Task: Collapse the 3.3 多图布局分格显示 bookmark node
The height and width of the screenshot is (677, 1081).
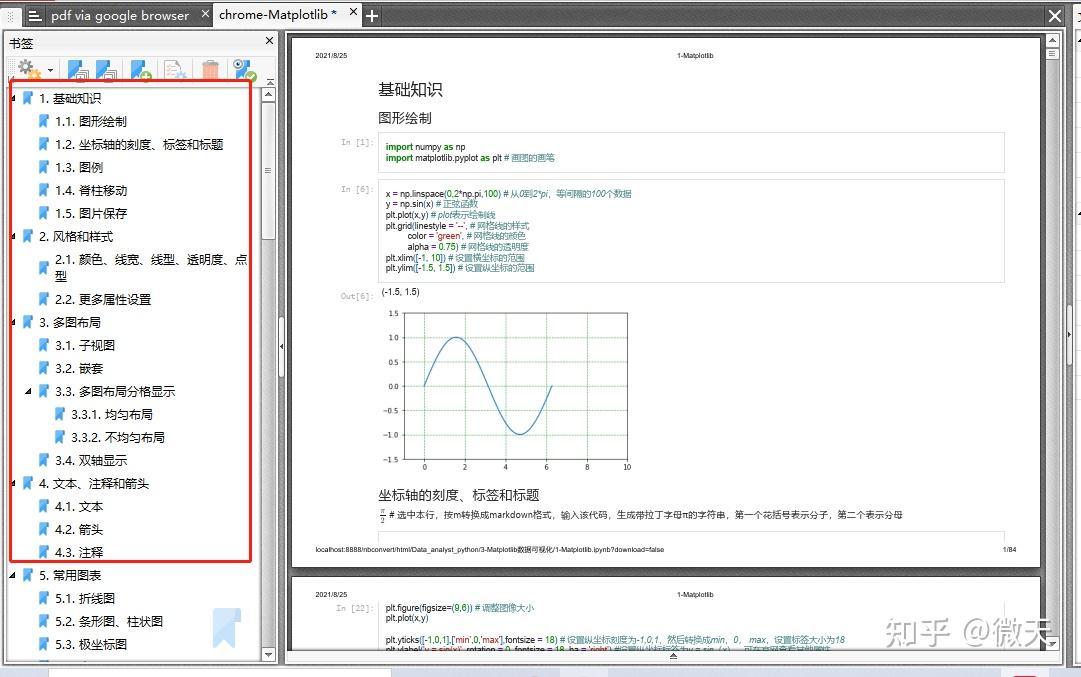Action: click(x=29, y=391)
